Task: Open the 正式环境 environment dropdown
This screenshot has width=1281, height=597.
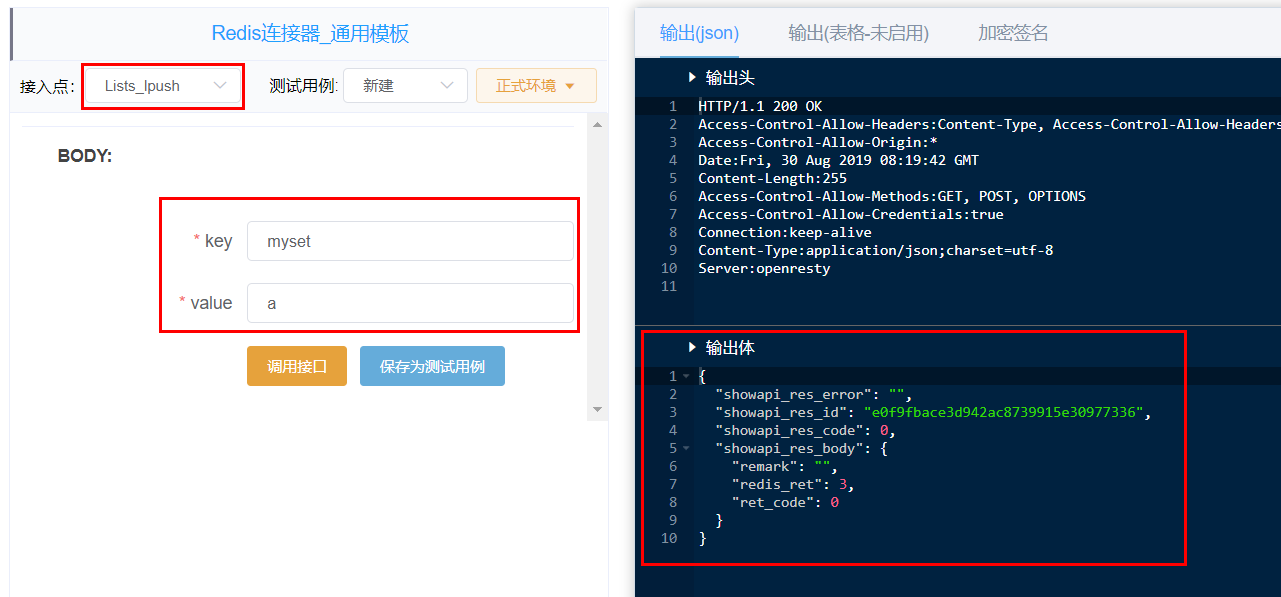Action: point(536,86)
